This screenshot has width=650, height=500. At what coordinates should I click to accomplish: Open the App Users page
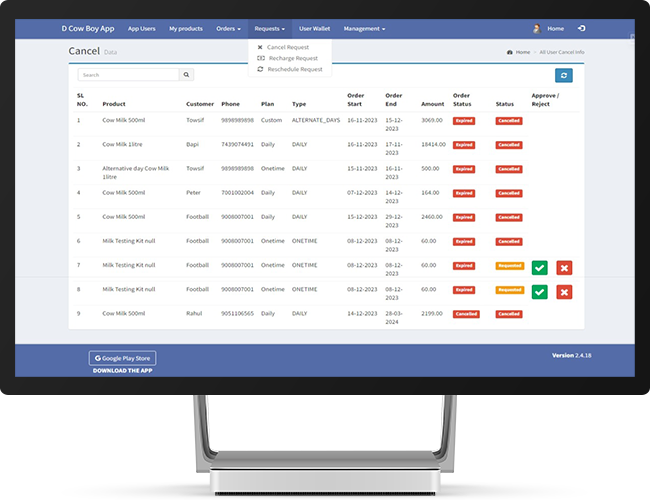point(141,29)
